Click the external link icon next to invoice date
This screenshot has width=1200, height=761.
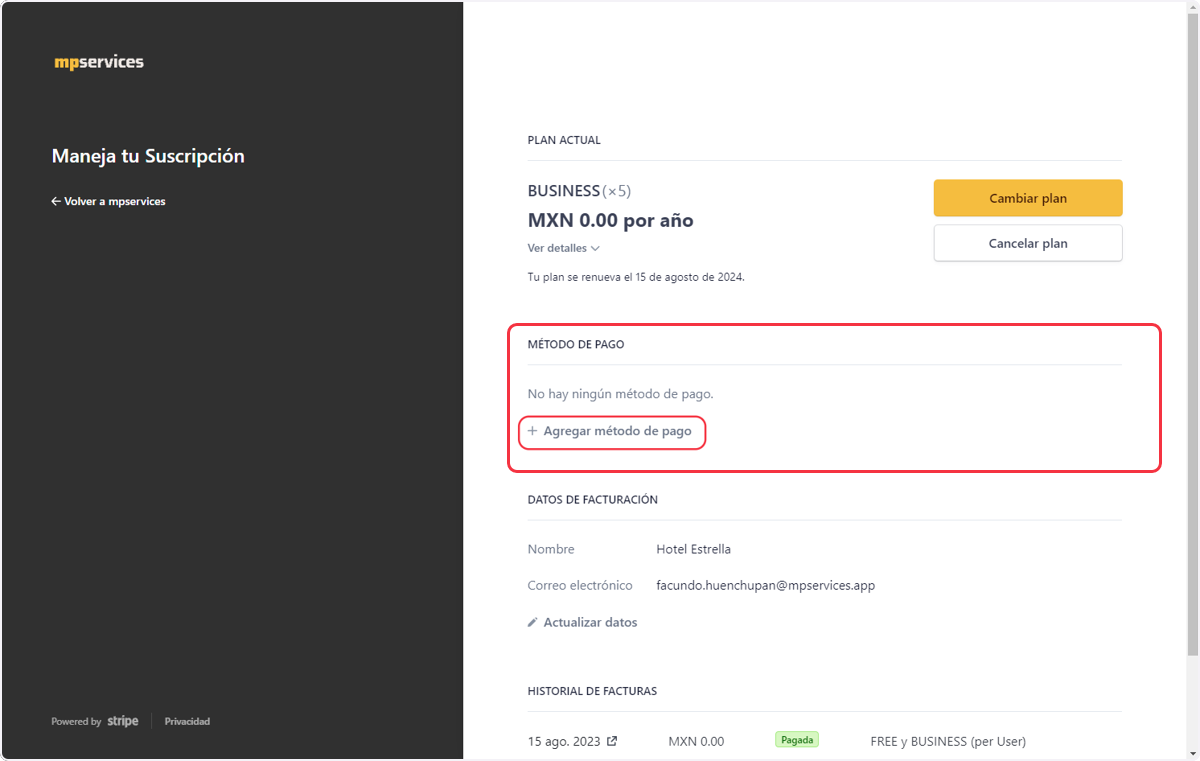[x=612, y=741]
